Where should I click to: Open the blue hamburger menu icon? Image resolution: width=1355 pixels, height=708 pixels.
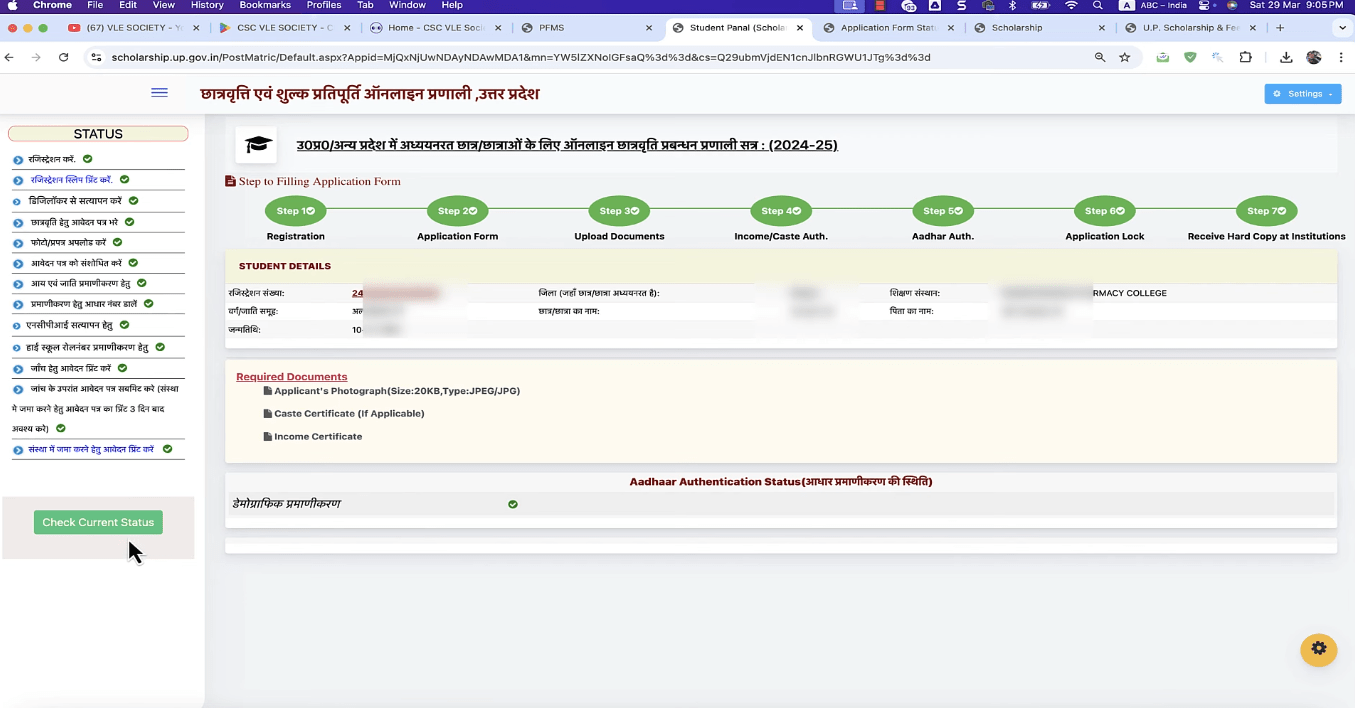click(x=159, y=92)
